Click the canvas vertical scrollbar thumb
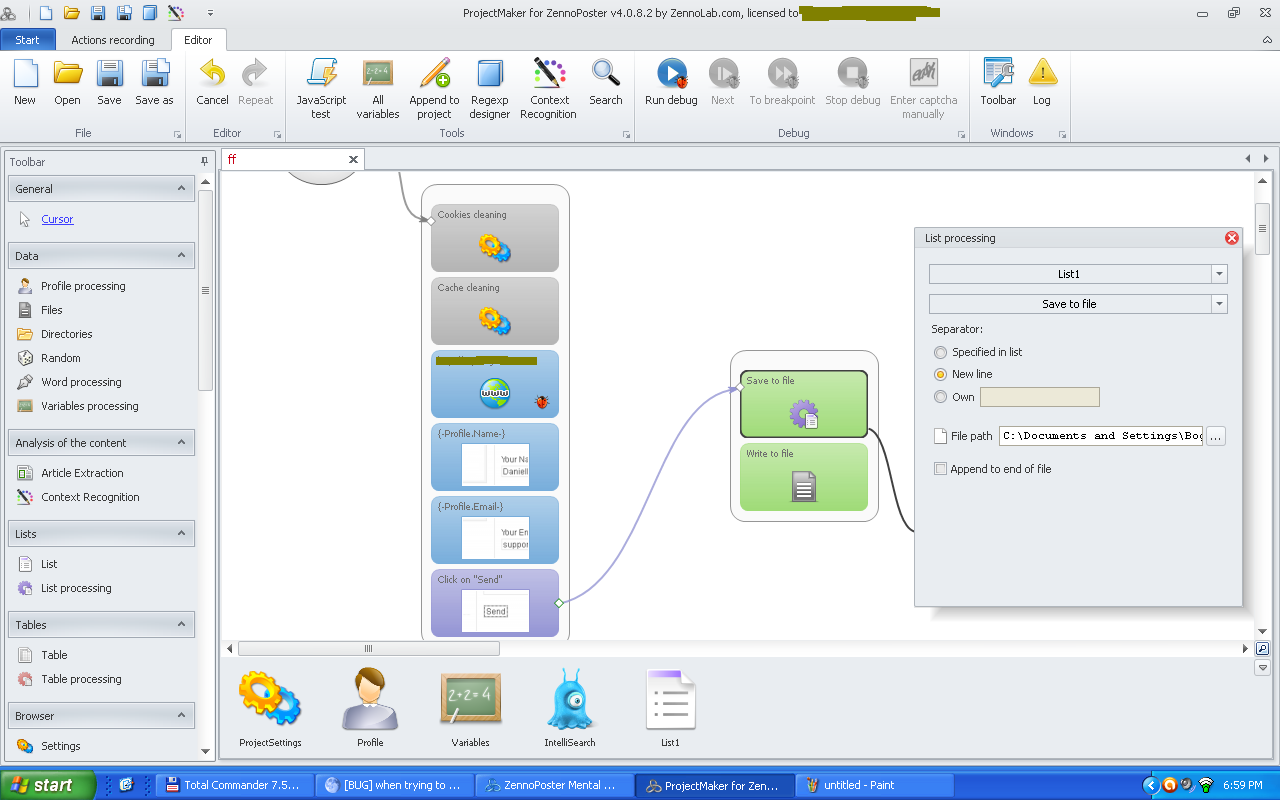This screenshot has width=1280, height=800. [x=1262, y=228]
